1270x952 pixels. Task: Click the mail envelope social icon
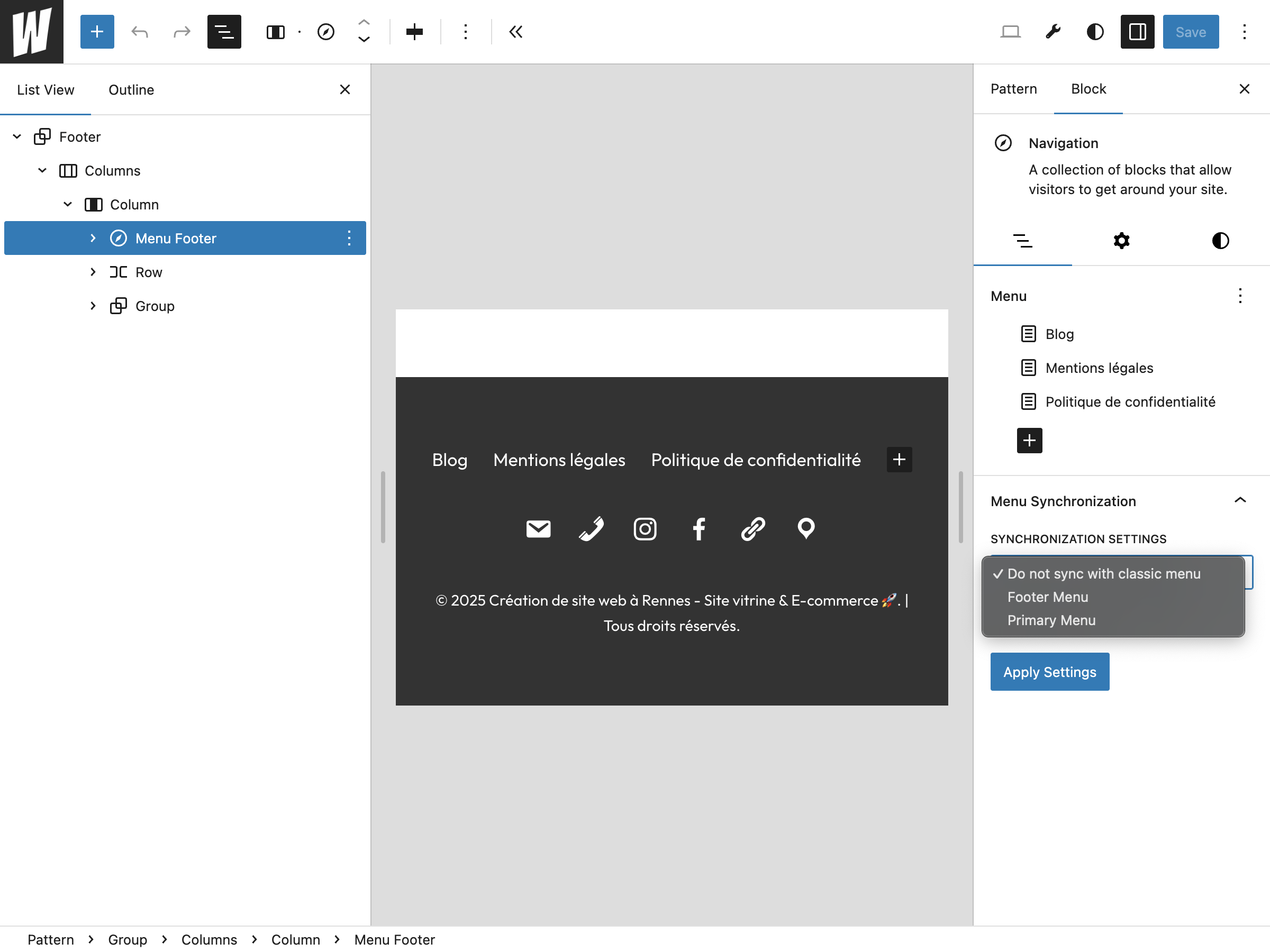538,528
